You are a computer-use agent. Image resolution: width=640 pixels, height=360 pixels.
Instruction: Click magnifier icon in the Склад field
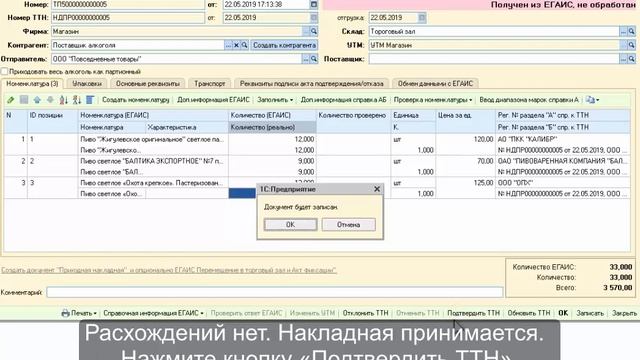[x=631, y=31]
